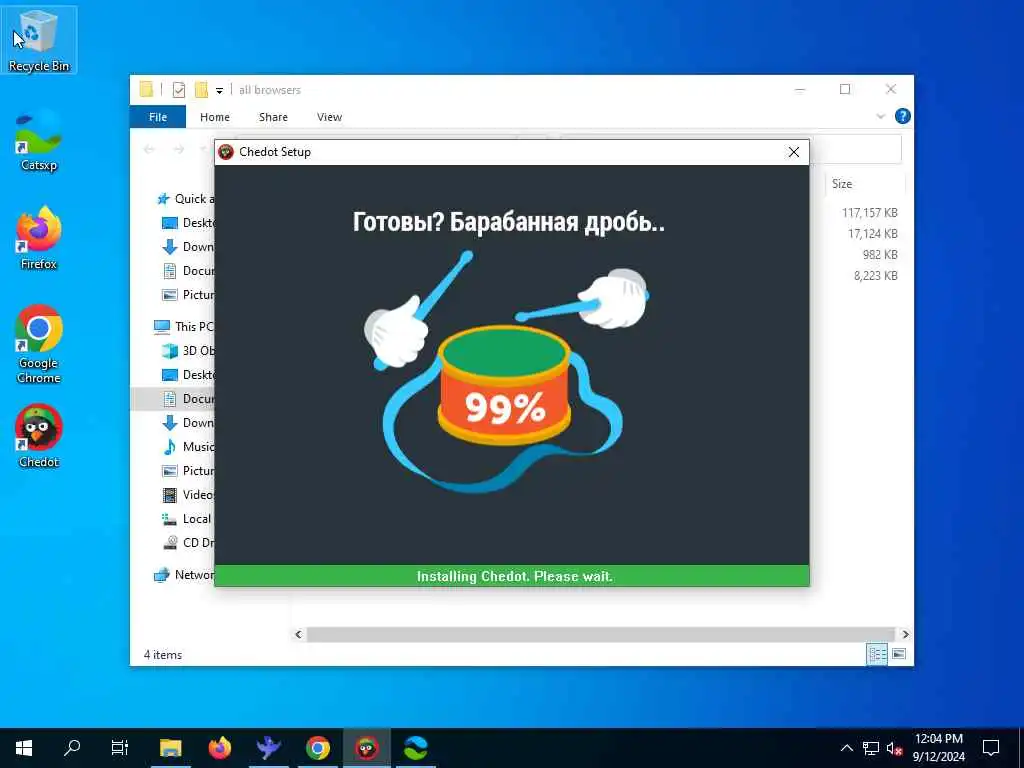Open Chrome from the taskbar

(317, 748)
